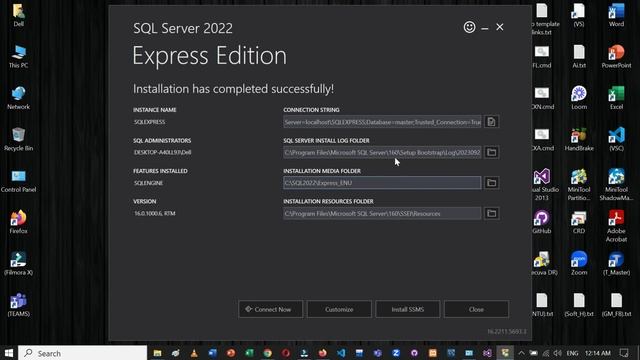The image size is (640, 360).
Task: Select the Firefox desktop shortcut
Action: (x=18, y=222)
